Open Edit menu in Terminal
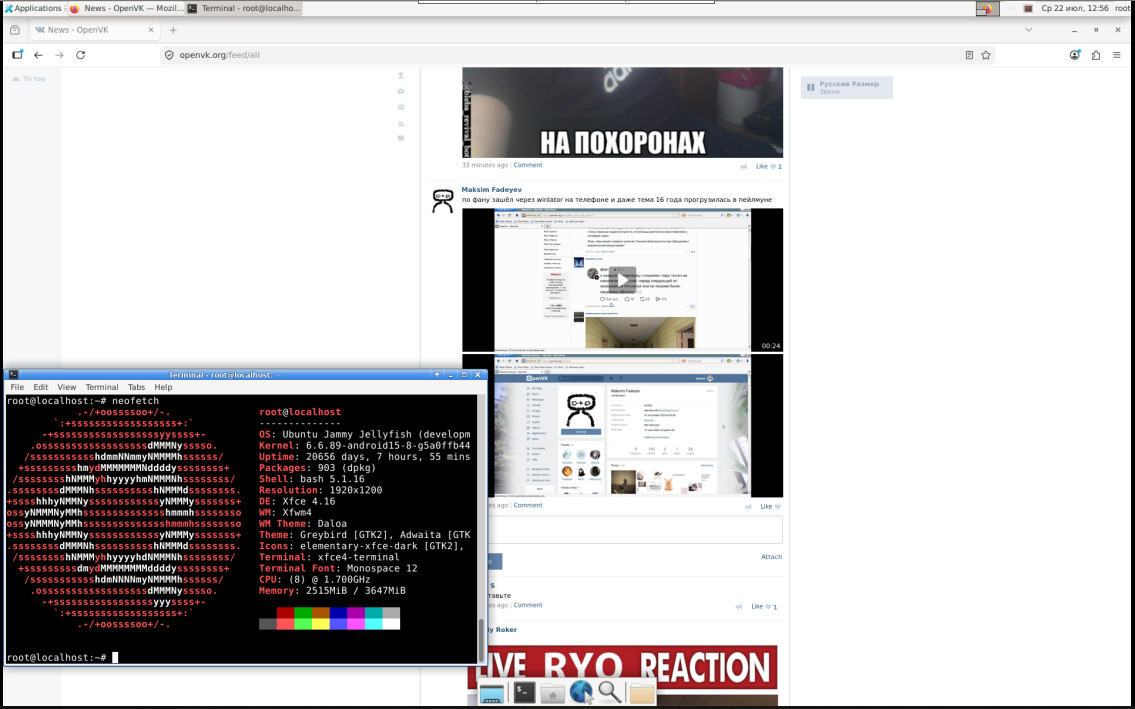 click(x=41, y=387)
